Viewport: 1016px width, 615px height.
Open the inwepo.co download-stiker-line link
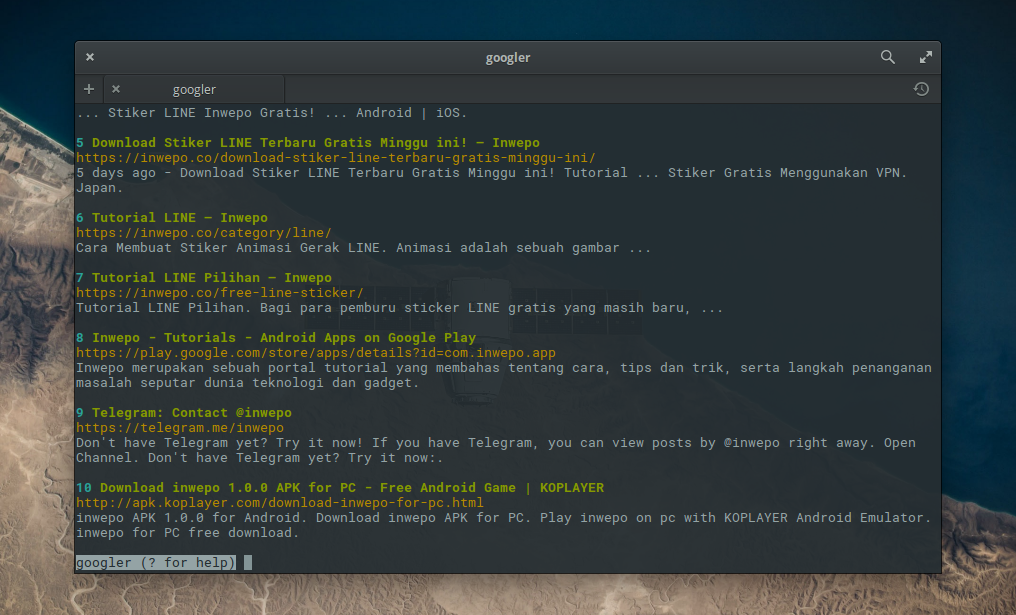tap(336, 157)
